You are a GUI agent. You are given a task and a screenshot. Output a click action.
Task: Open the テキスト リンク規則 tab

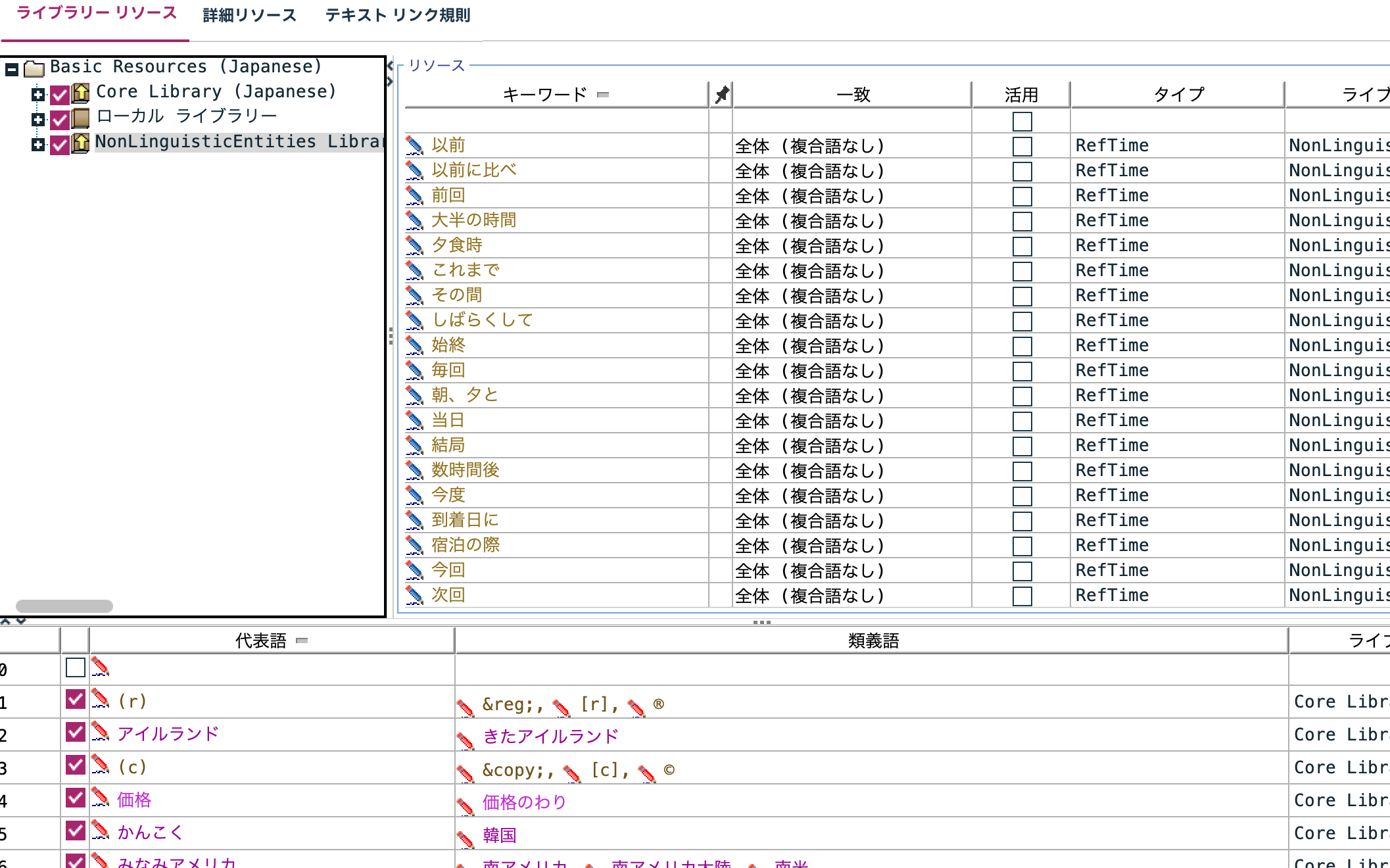(397, 16)
